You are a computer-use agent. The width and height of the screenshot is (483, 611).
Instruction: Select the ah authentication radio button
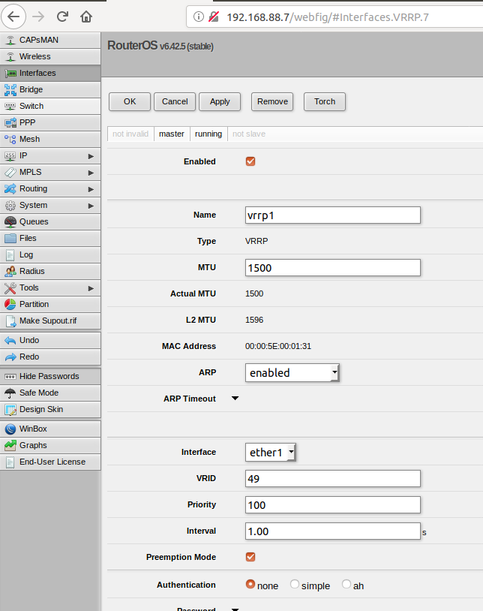(x=346, y=584)
